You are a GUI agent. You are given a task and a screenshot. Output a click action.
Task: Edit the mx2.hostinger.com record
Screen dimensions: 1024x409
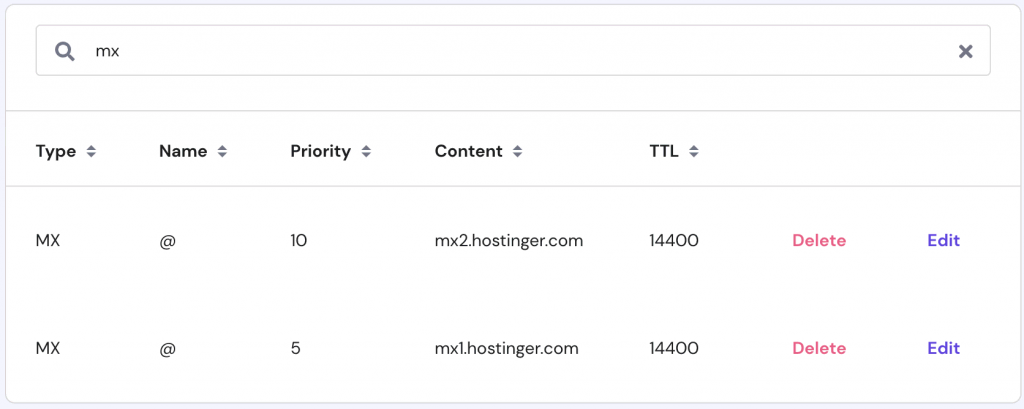coord(943,241)
